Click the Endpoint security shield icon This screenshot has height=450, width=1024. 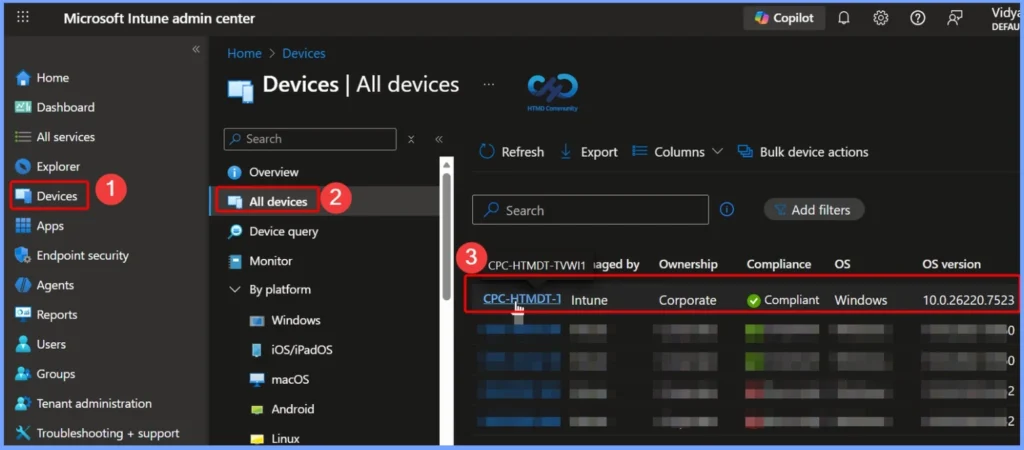(23, 255)
